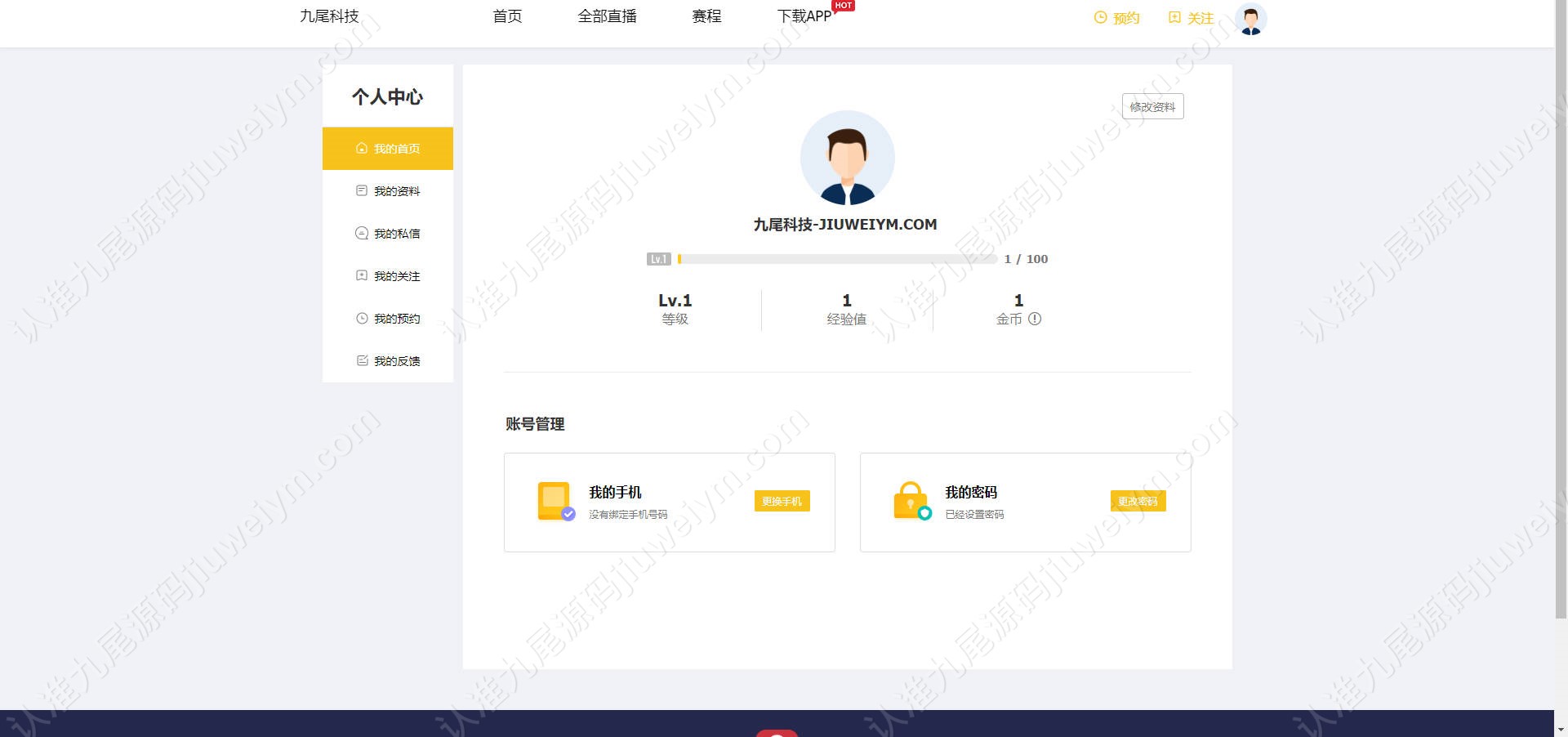Click the 更换手机 button
The width and height of the screenshot is (1568, 737).
tap(782, 501)
